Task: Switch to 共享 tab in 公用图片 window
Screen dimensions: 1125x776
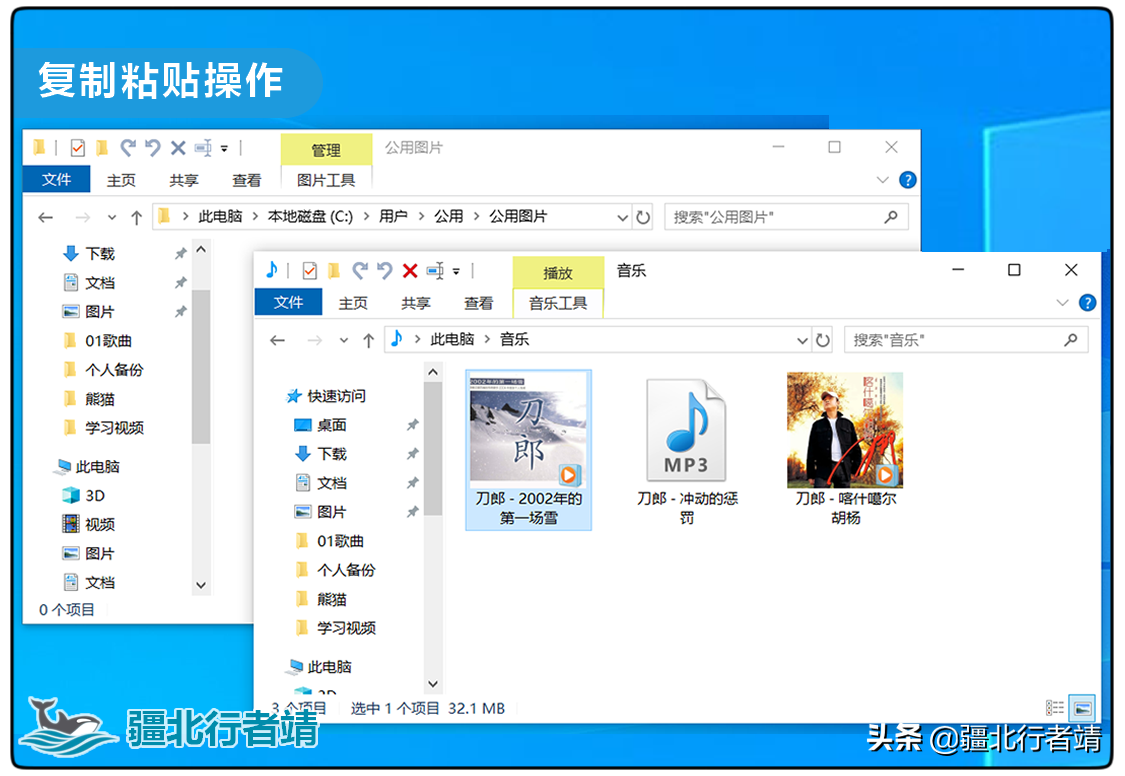Action: pyautogui.click(x=184, y=180)
